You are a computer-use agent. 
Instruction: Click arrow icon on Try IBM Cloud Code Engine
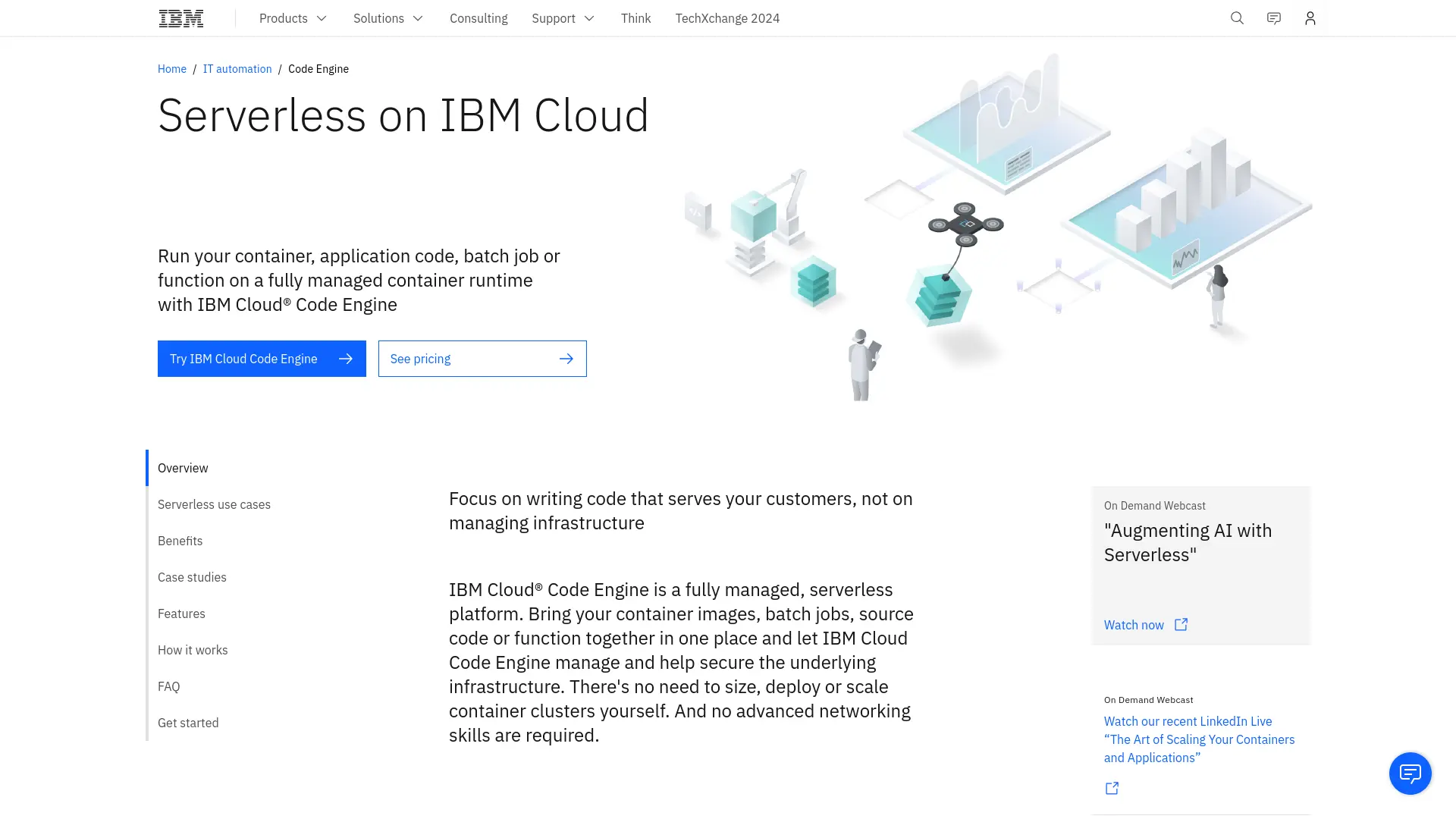[x=346, y=359]
